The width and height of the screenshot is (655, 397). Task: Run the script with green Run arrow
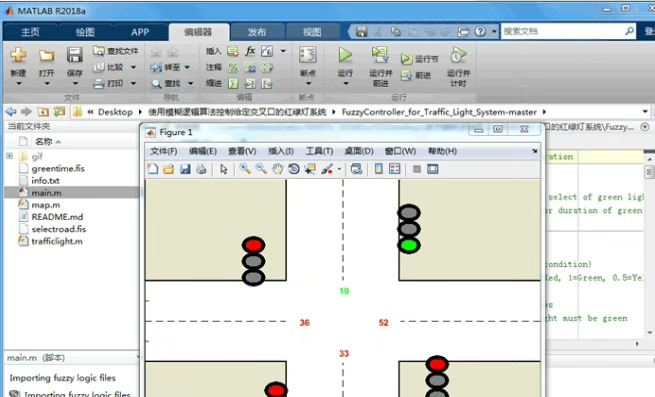[345, 55]
